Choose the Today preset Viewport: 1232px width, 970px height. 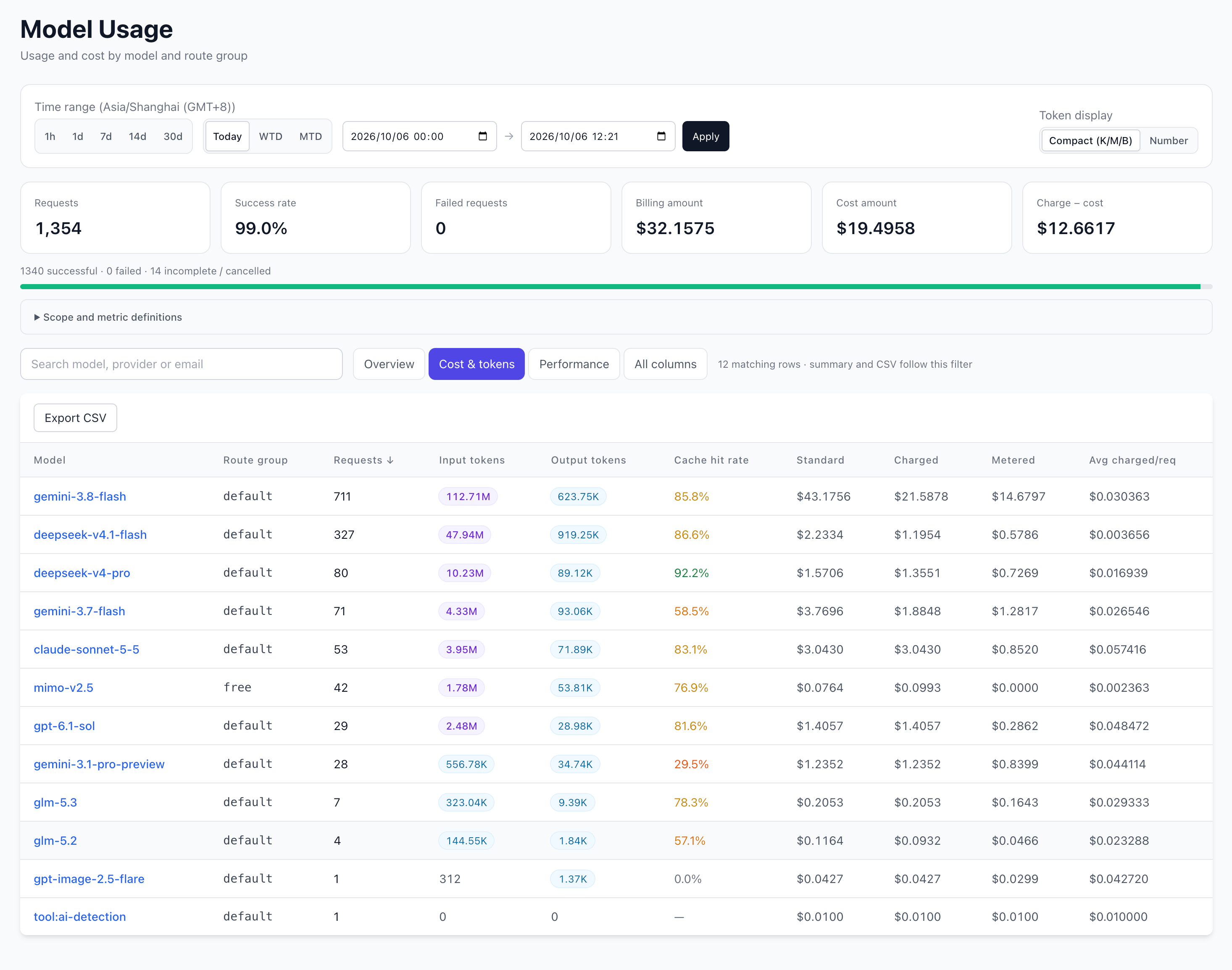tap(227, 136)
